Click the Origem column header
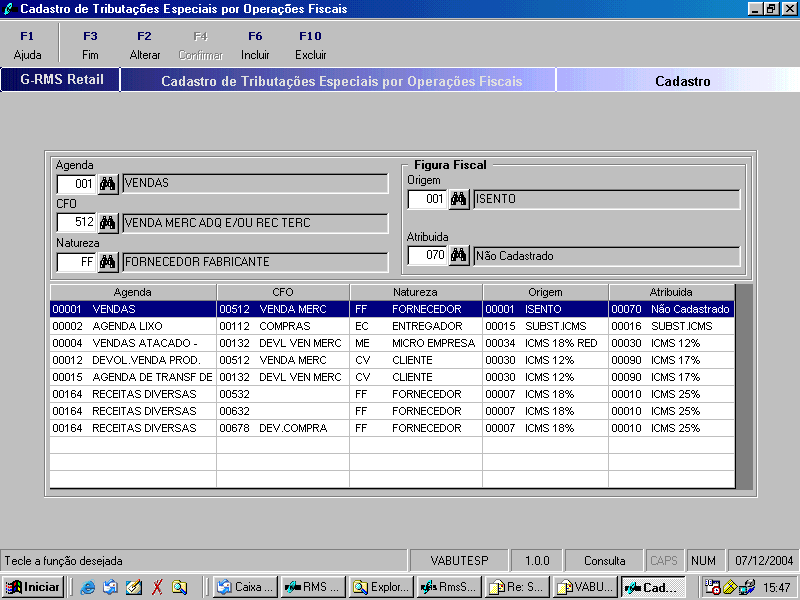The width and height of the screenshot is (800, 600). tap(545, 292)
